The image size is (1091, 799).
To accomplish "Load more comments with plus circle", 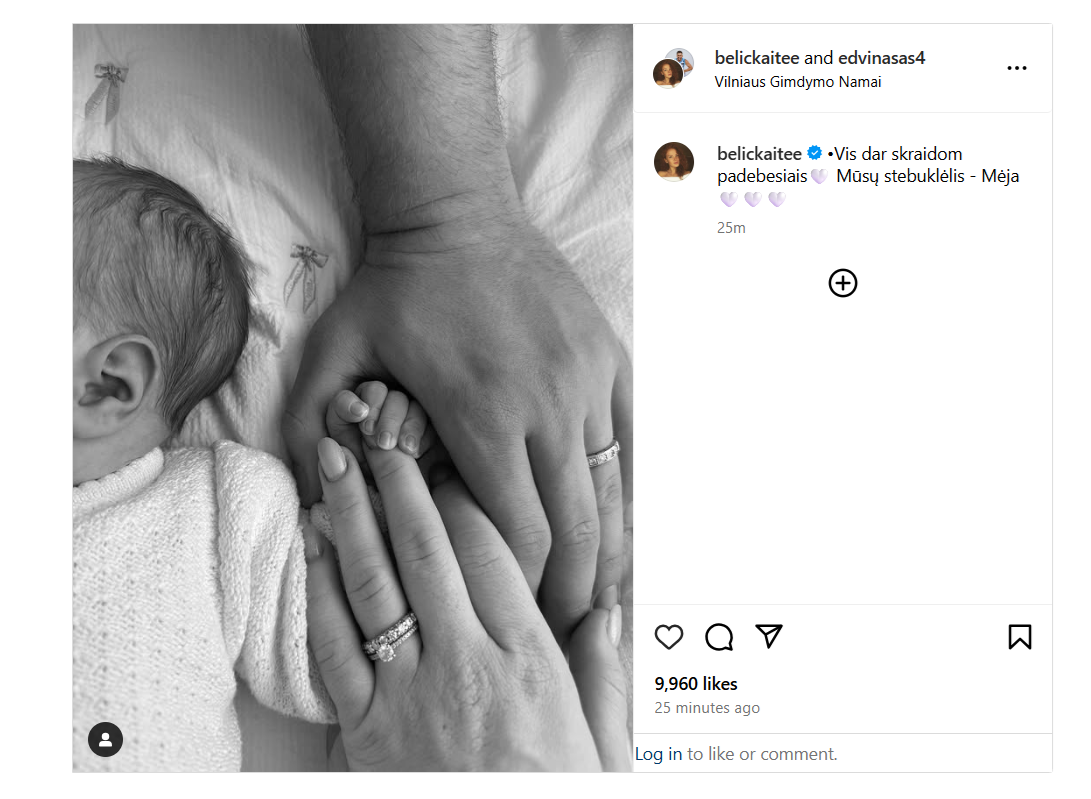I will coord(843,283).
